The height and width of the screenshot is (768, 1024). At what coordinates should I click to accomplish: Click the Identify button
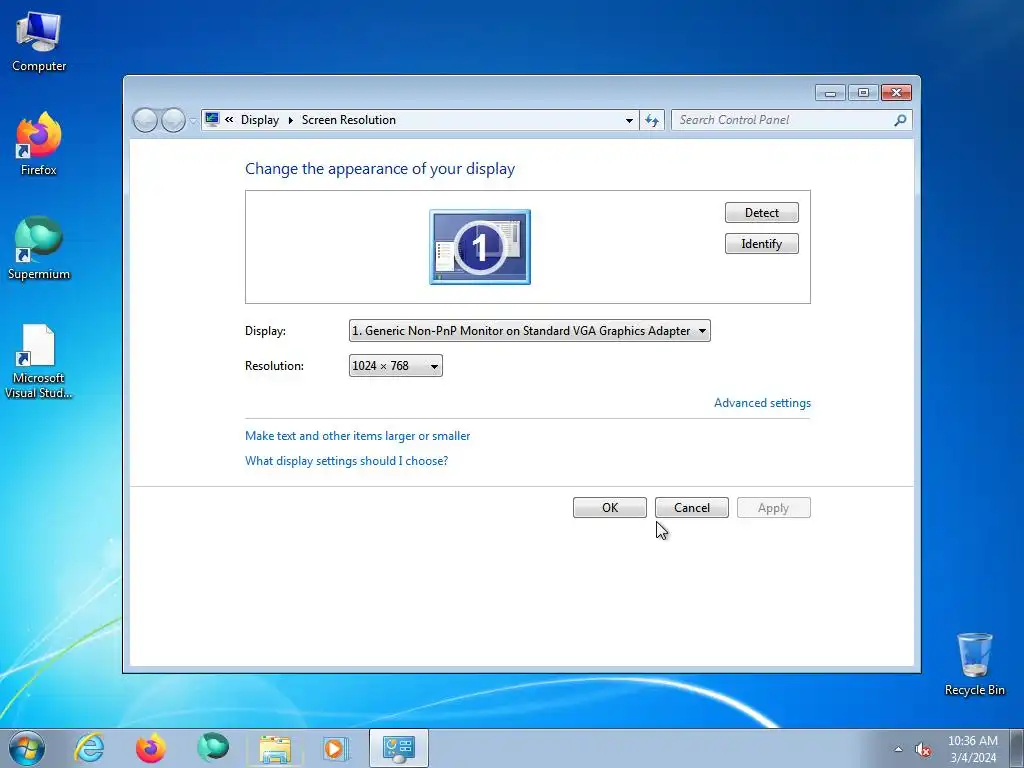pos(761,244)
